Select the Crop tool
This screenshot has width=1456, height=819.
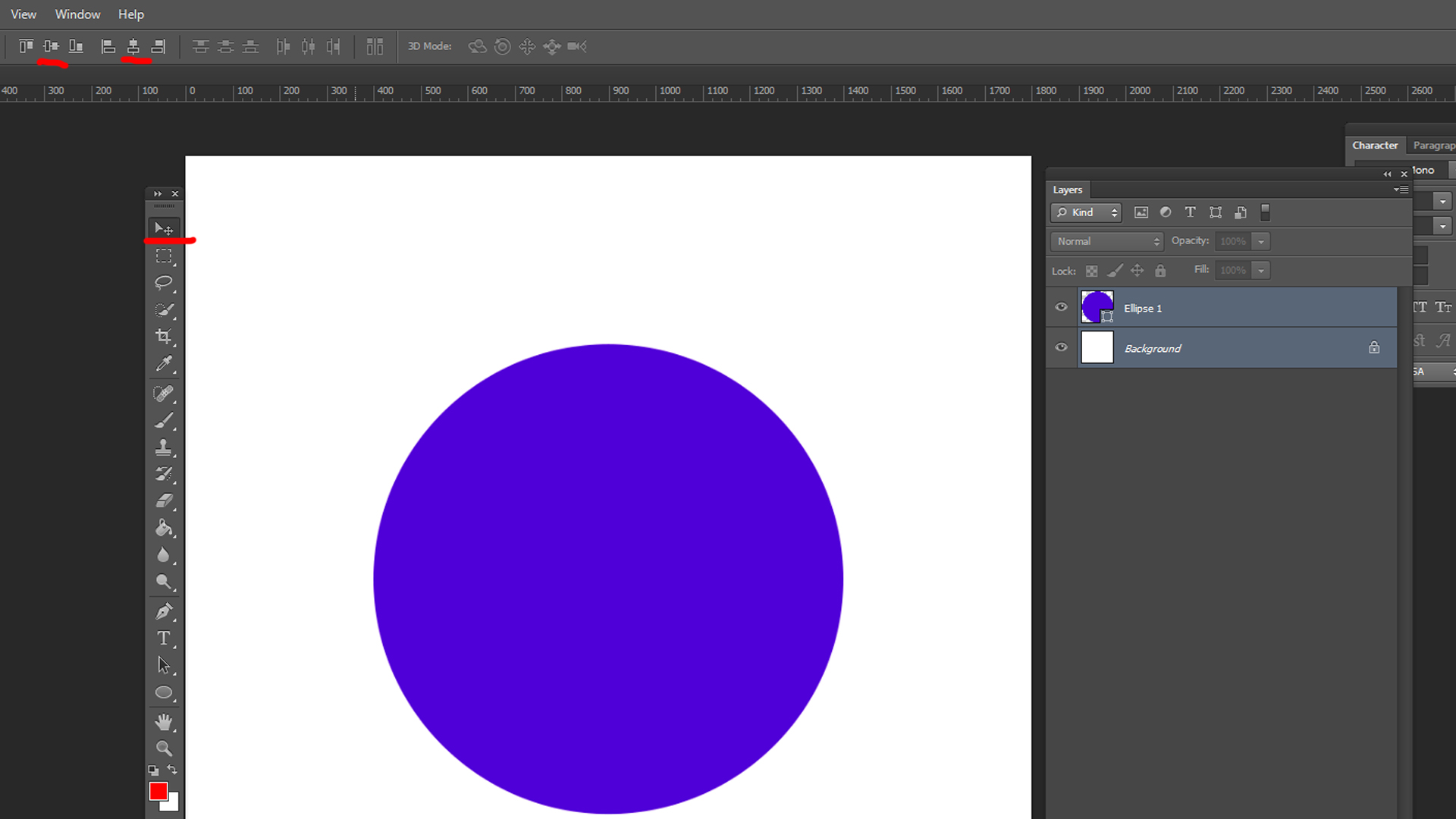[164, 336]
